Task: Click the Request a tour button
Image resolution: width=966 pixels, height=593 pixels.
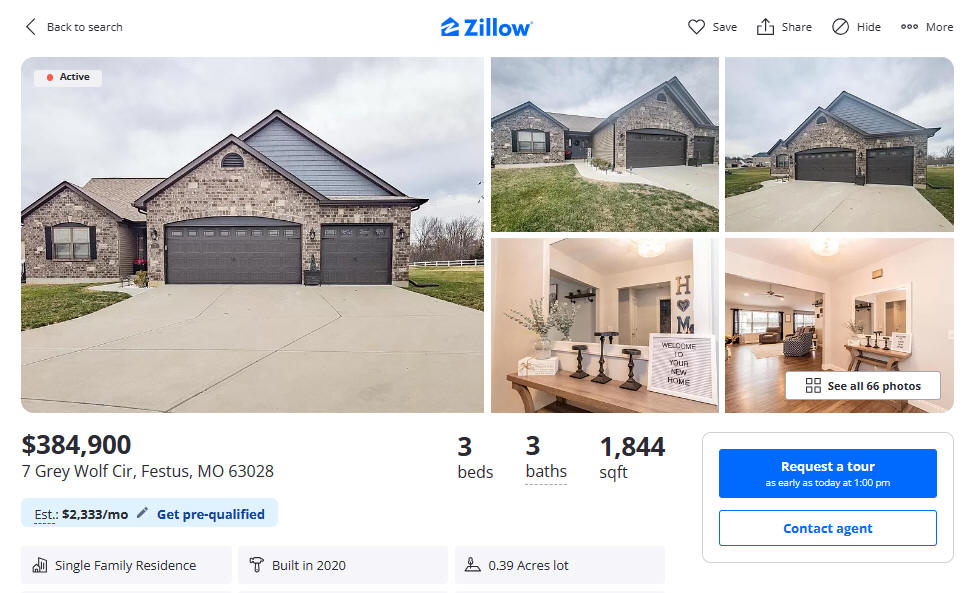Action: (827, 473)
